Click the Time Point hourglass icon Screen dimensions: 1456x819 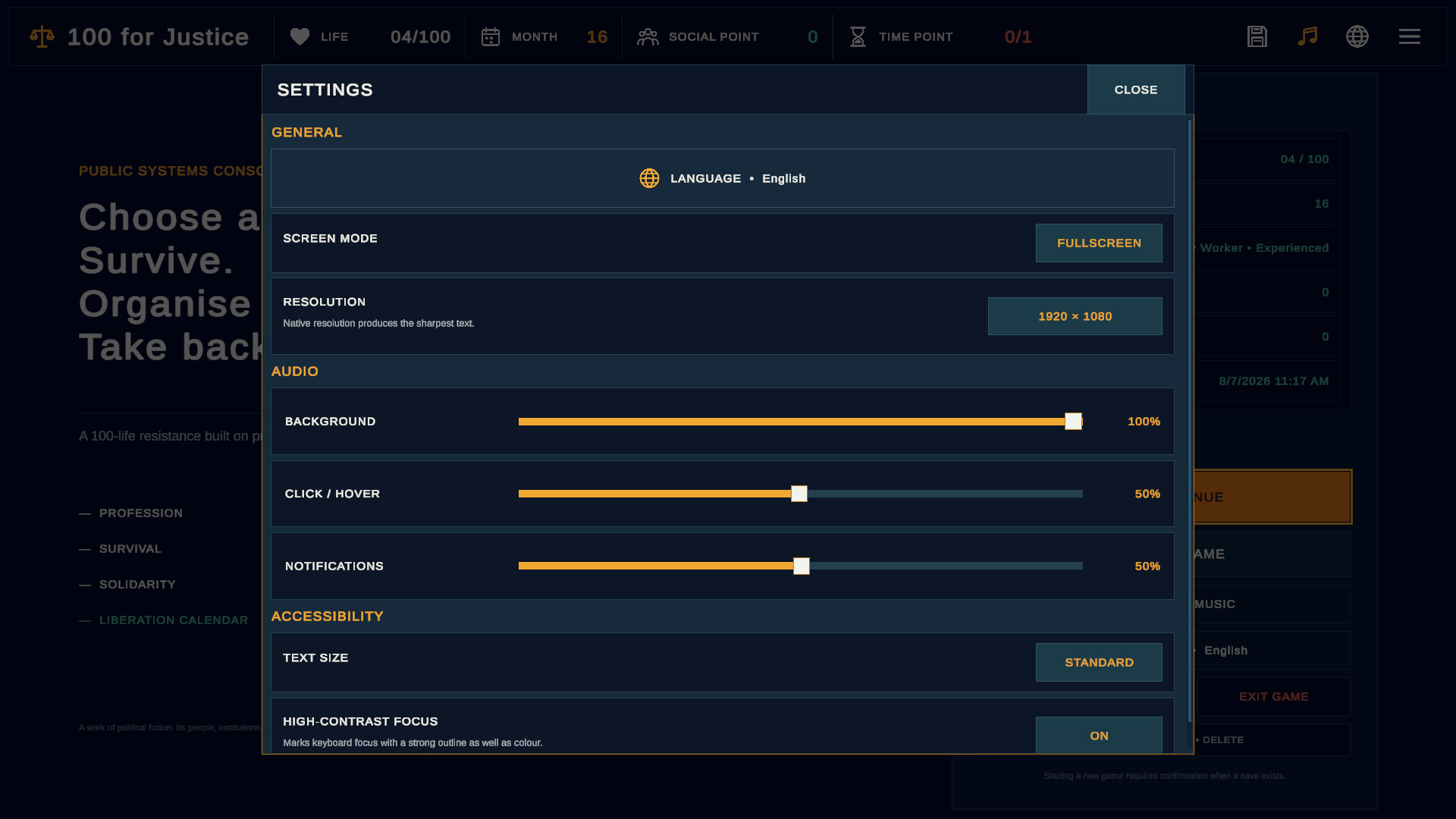[x=858, y=36]
